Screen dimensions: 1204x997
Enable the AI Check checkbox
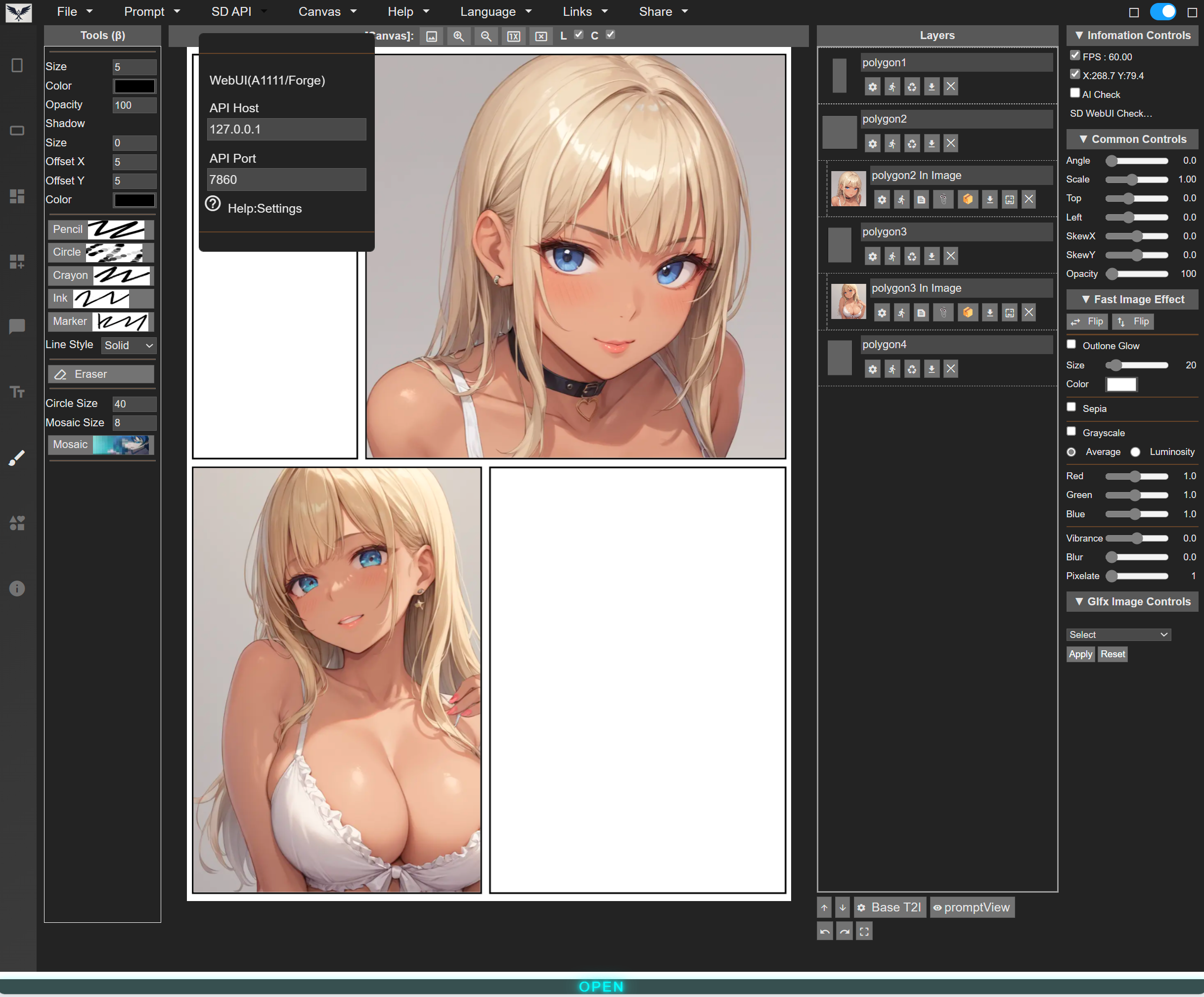pyautogui.click(x=1075, y=93)
